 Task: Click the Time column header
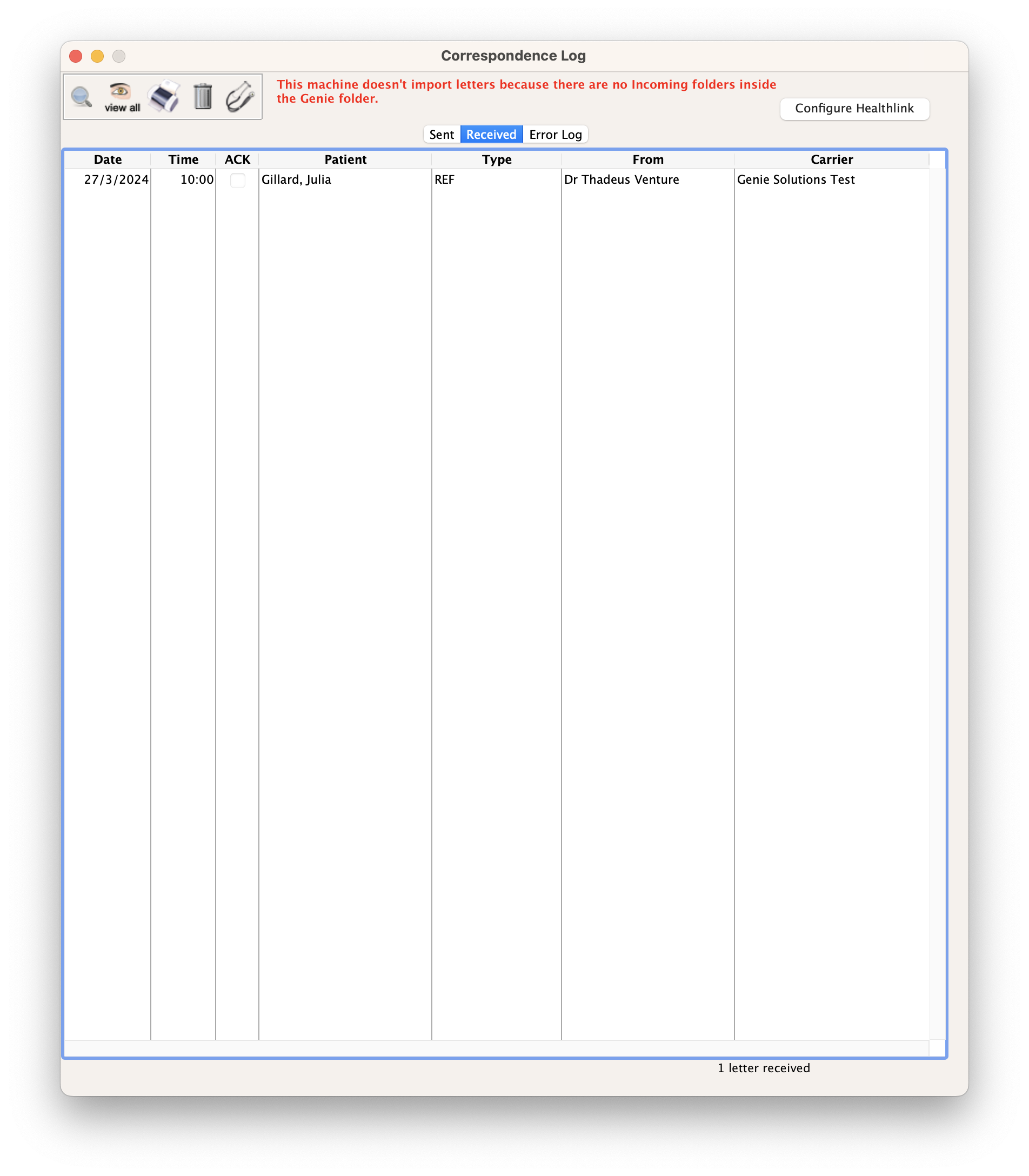pos(183,159)
